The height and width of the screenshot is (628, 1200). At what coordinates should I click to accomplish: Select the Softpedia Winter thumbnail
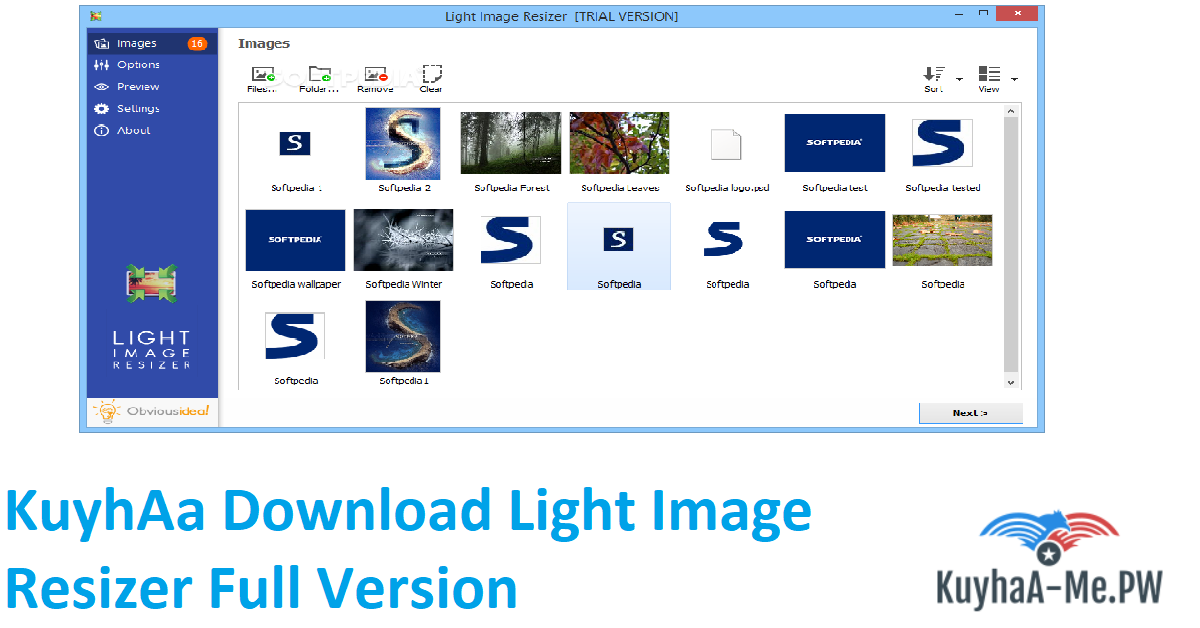pos(403,240)
